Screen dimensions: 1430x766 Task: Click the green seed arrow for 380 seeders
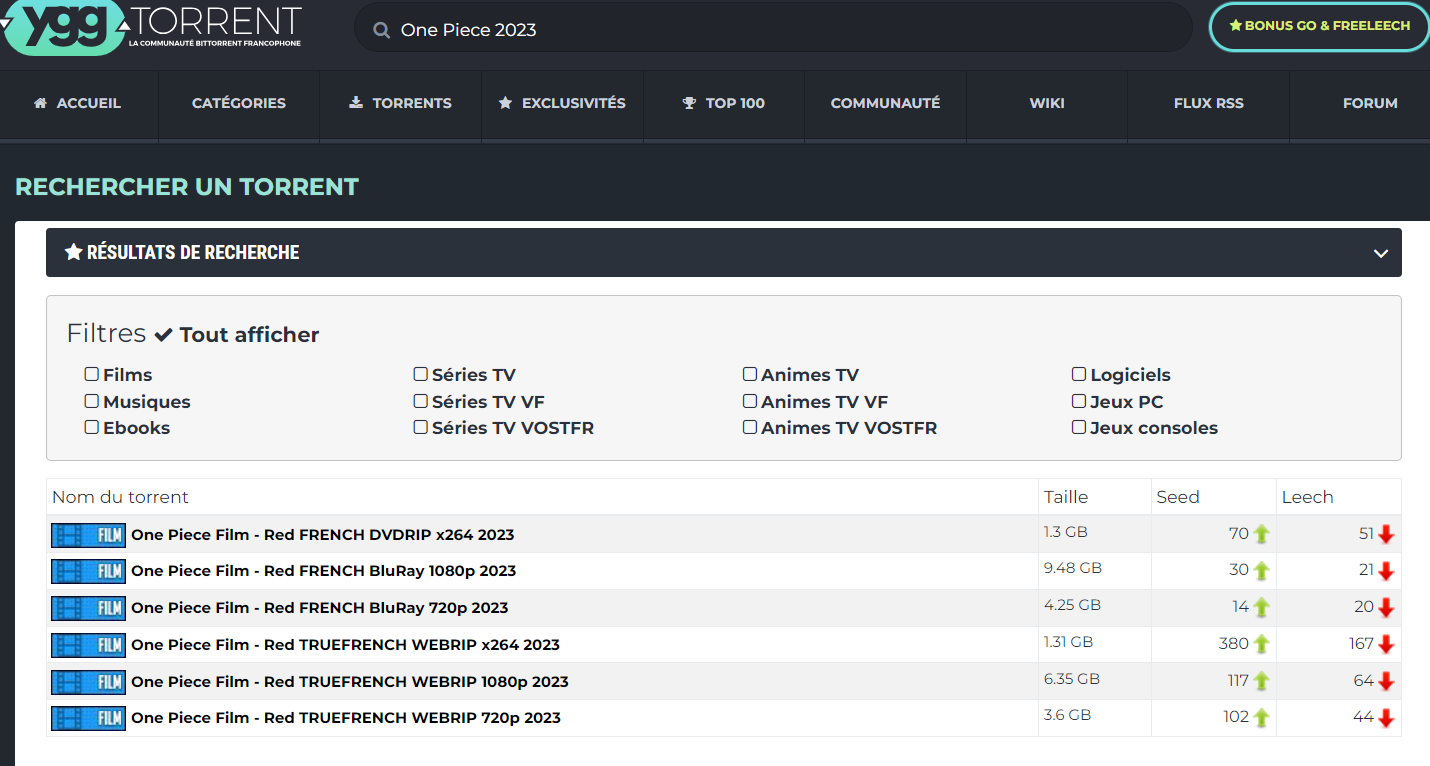coord(1261,645)
